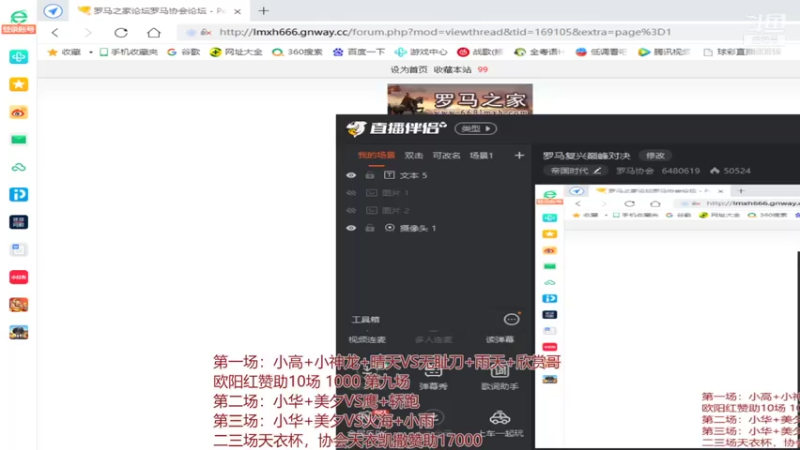Open the orange game sidebar icon
Image resolution: width=800 pixels, height=450 pixels.
pos(18,305)
